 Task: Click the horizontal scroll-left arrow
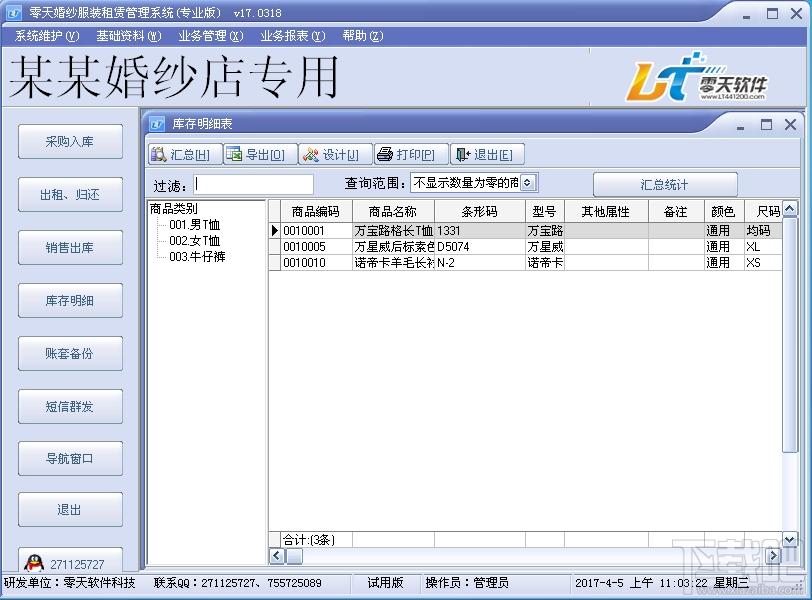pos(277,555)
